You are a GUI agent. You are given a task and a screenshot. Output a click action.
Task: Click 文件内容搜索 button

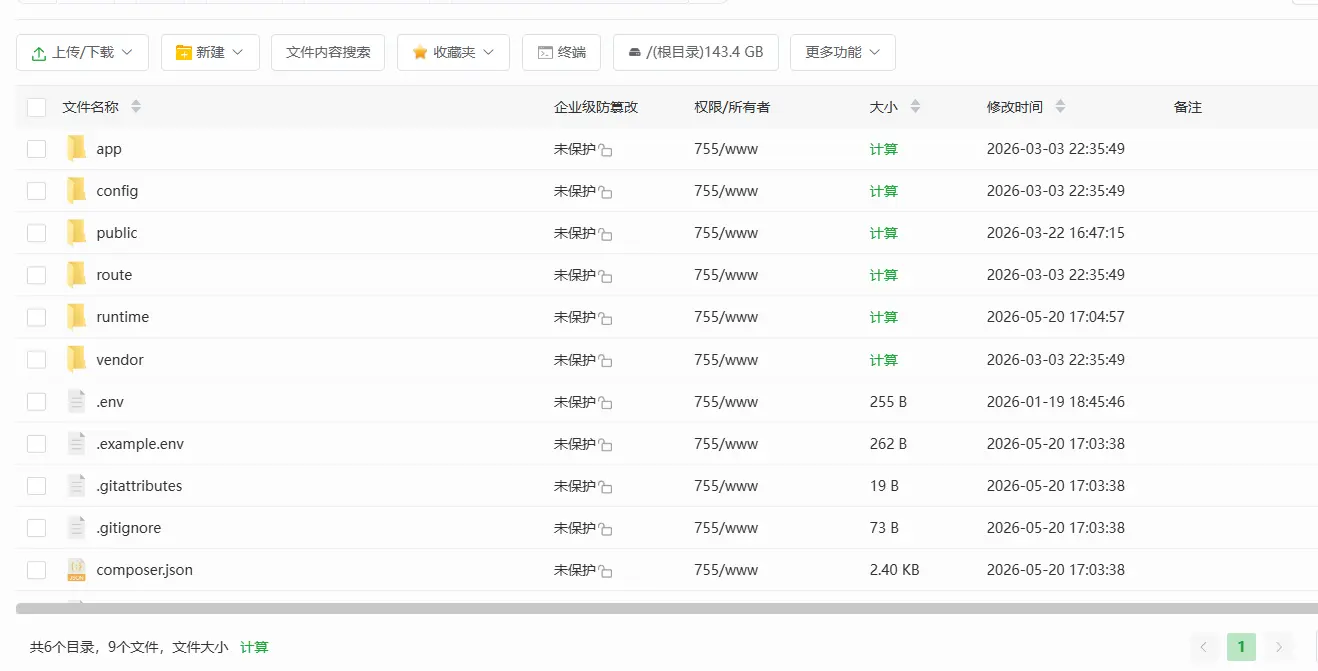pyautogui.click(x=328, y=52)
